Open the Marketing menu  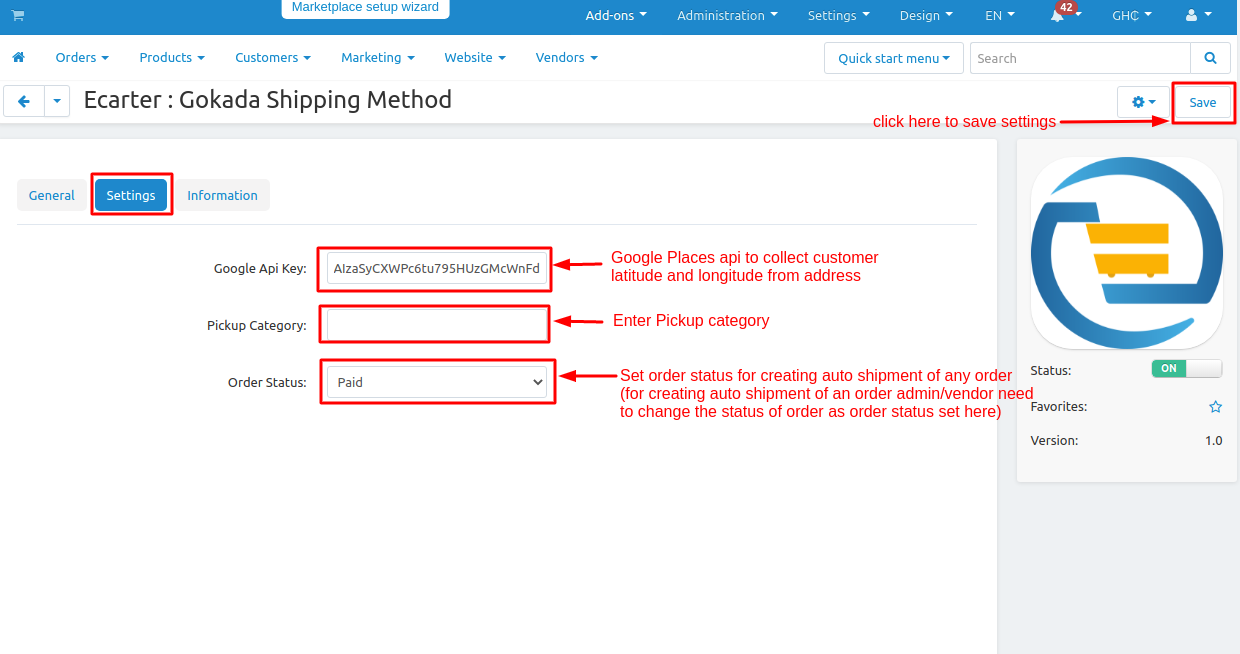(x=378, y=57)
